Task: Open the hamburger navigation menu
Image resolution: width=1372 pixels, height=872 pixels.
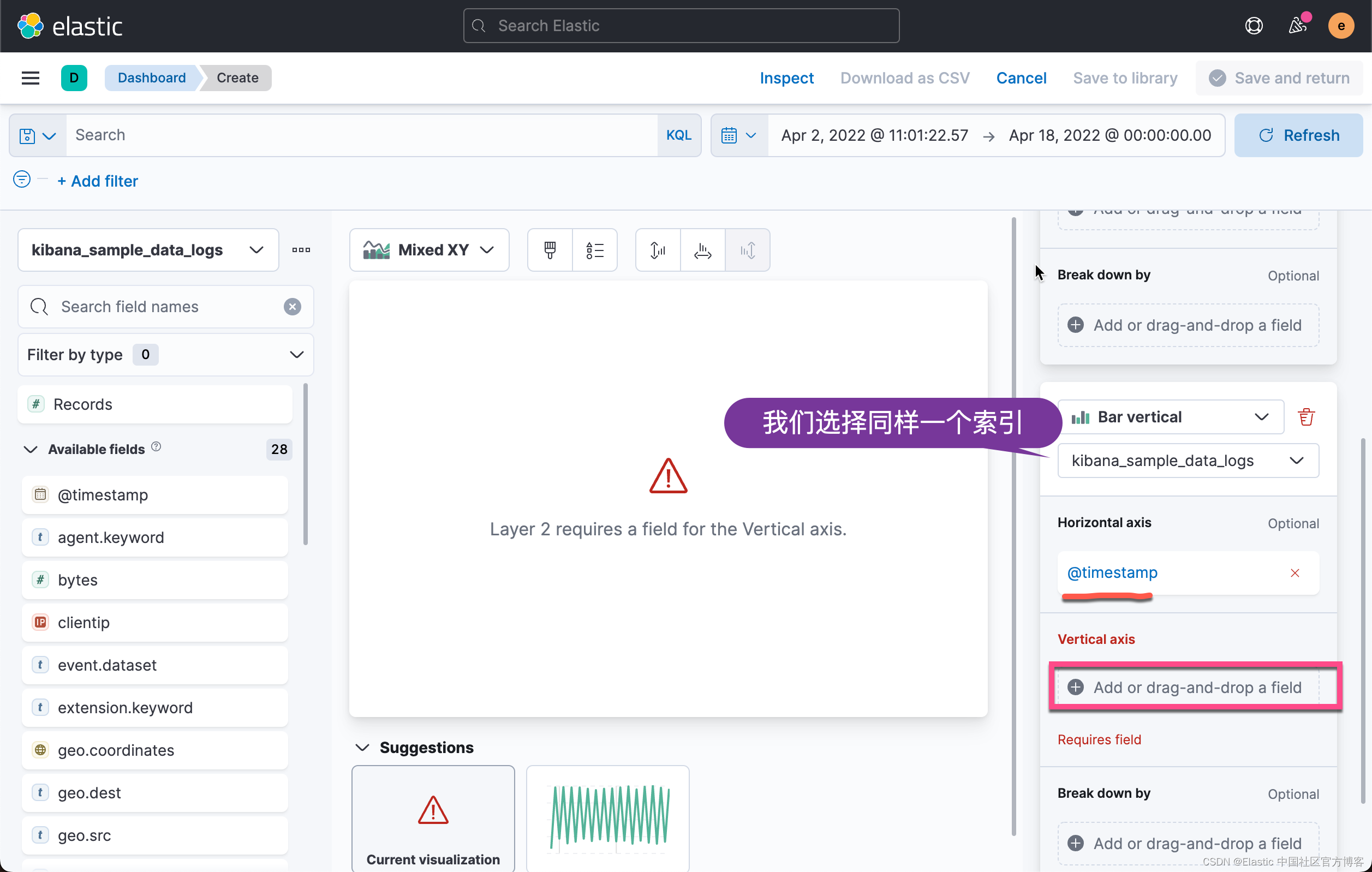Action: click(x=30, y=78)
